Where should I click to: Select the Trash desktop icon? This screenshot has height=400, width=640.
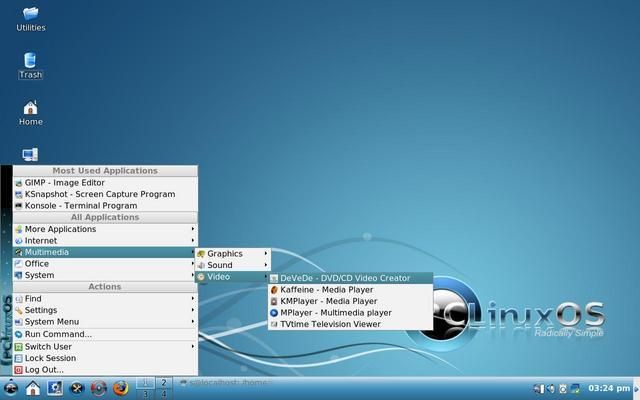coord(30,60)
